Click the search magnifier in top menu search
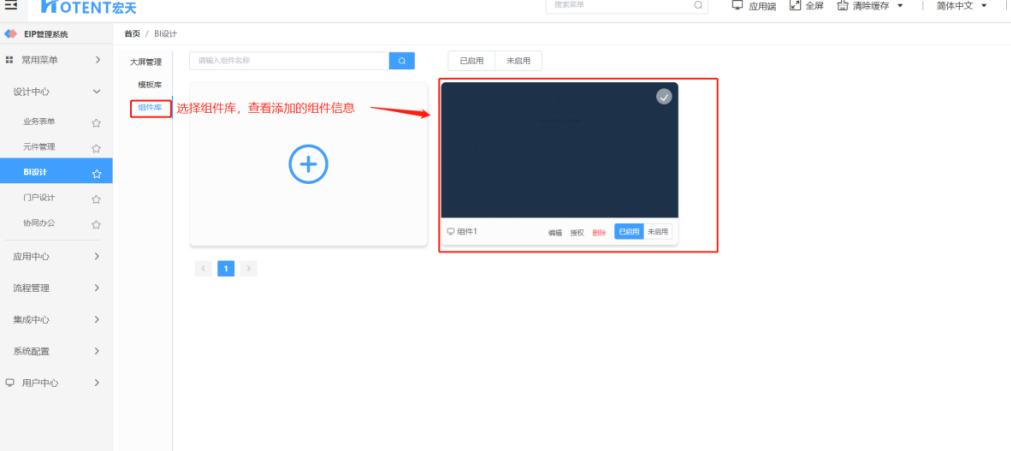Screen dimensions: 1011x451 point(698,5)
